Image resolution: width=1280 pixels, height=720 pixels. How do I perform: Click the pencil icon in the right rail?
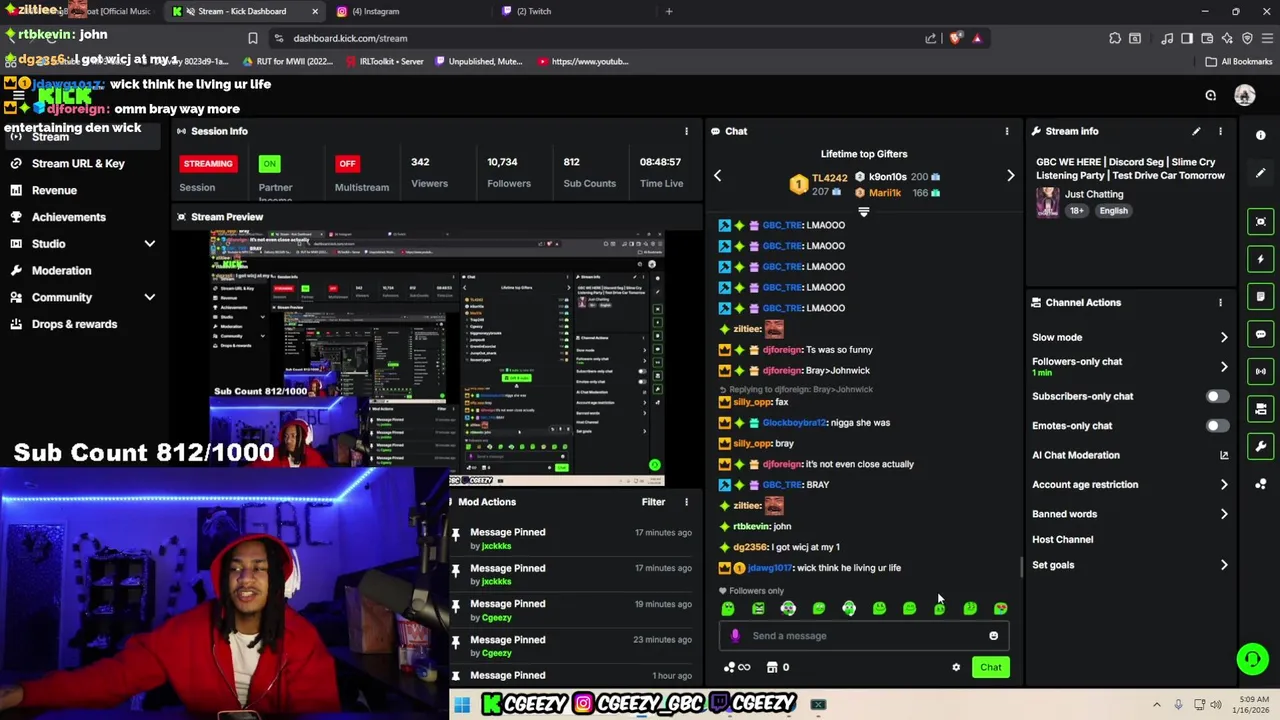[1261, 172]
